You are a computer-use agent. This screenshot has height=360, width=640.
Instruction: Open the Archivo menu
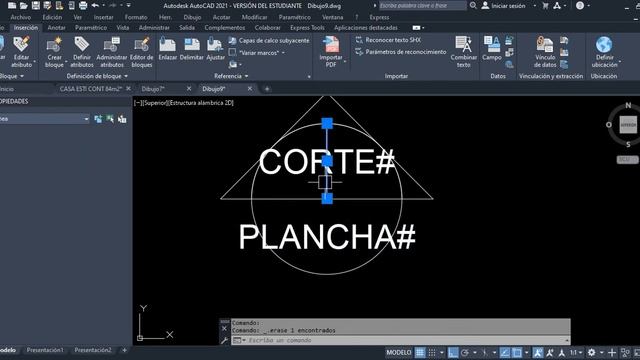pos(20,17)
